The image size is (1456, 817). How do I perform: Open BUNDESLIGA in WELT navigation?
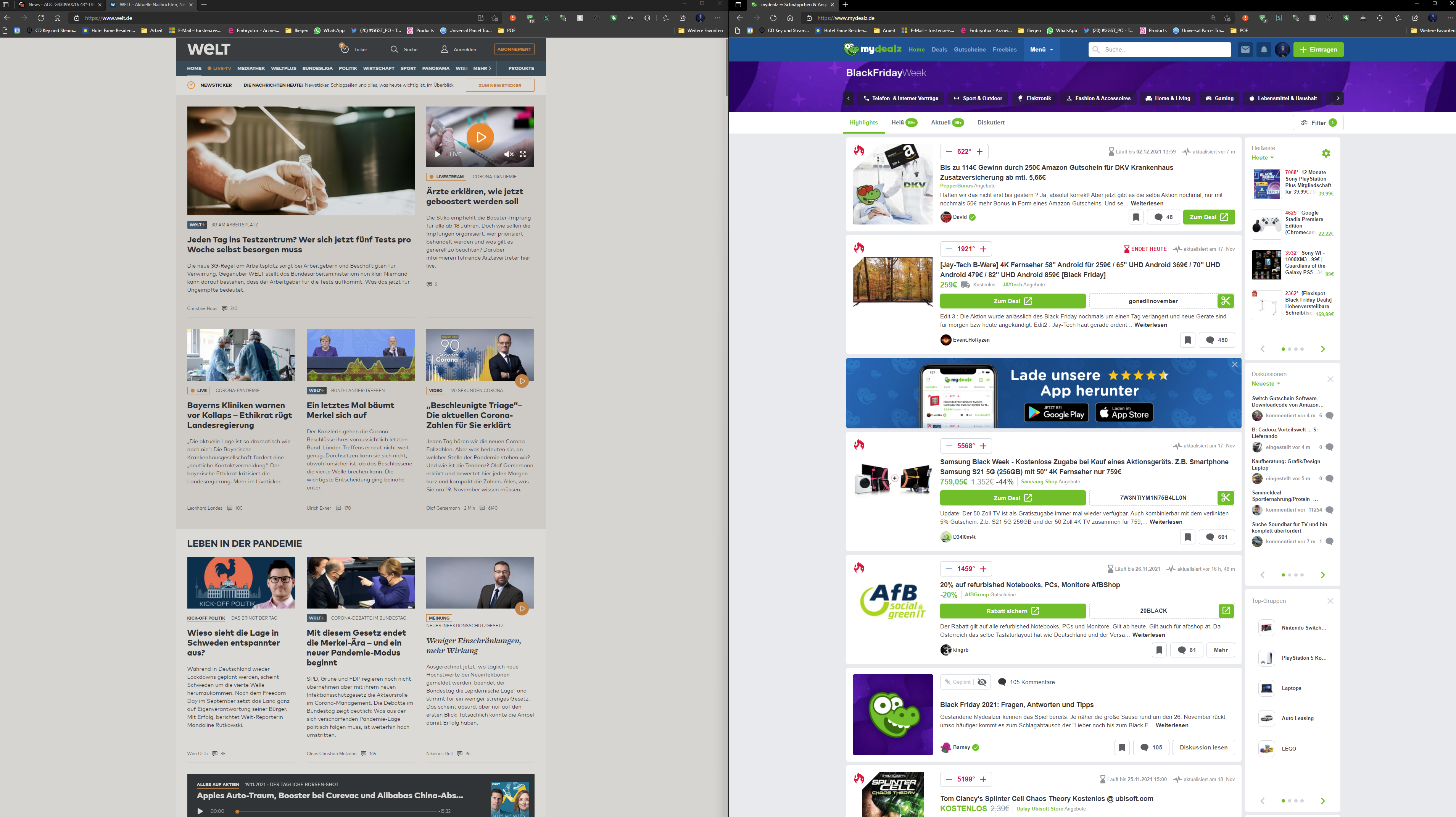[317, 68]
